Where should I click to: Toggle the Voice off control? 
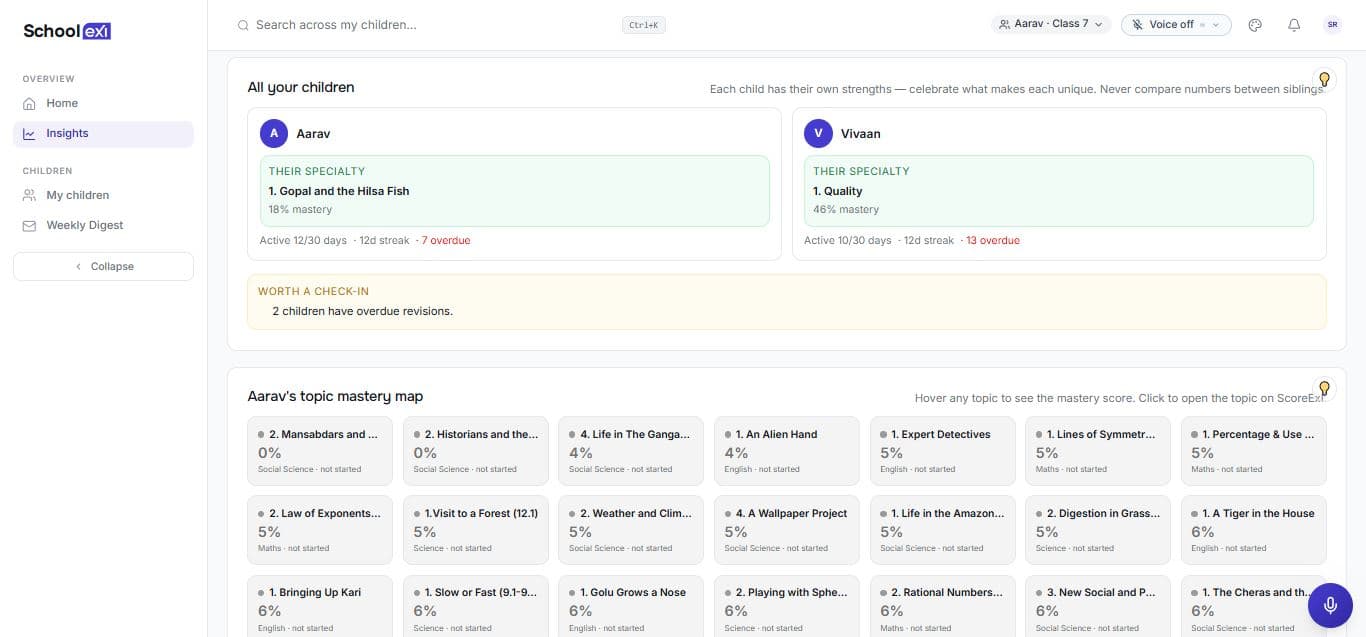pyautogui.click(x=1176, y=25)
